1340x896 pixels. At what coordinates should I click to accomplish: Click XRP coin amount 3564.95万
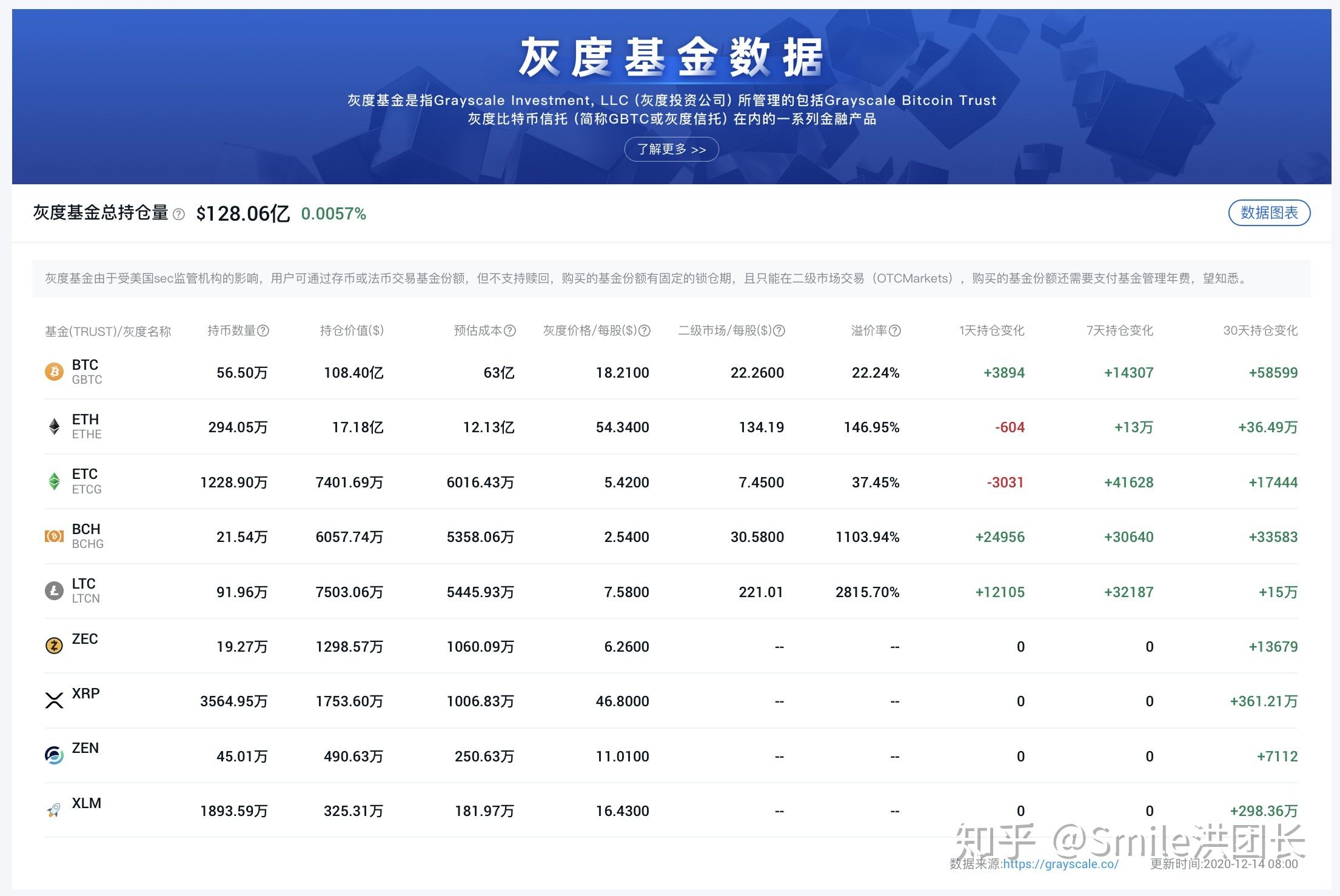pos(234,701)
